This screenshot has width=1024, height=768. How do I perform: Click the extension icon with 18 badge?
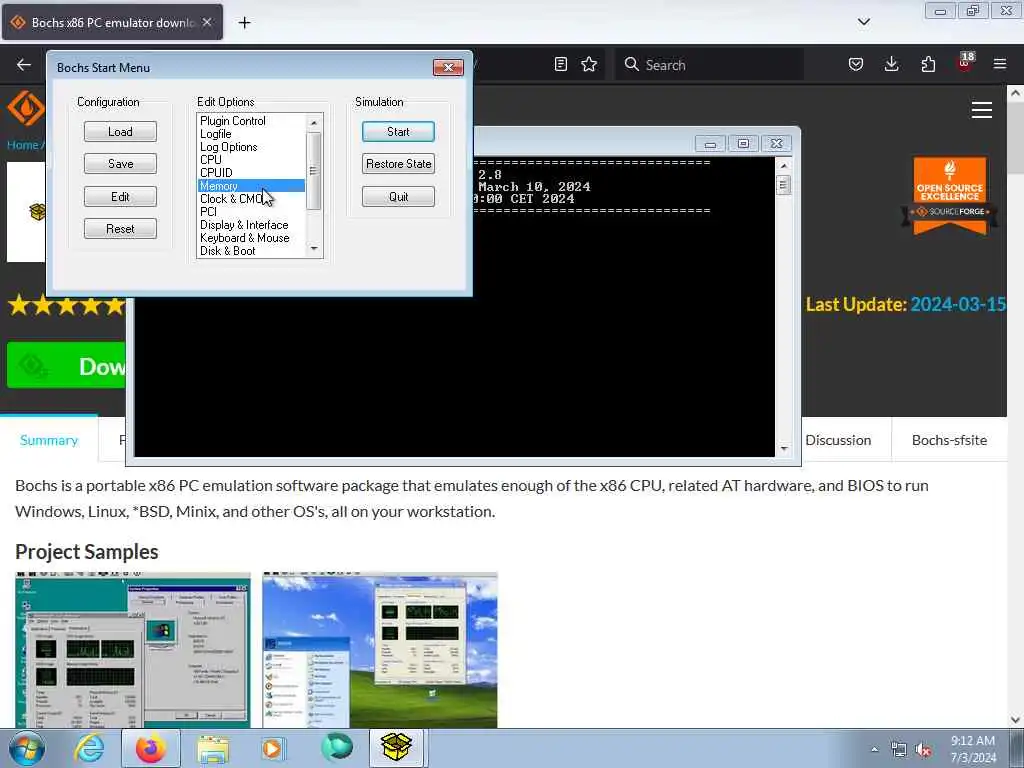(965, 63)
